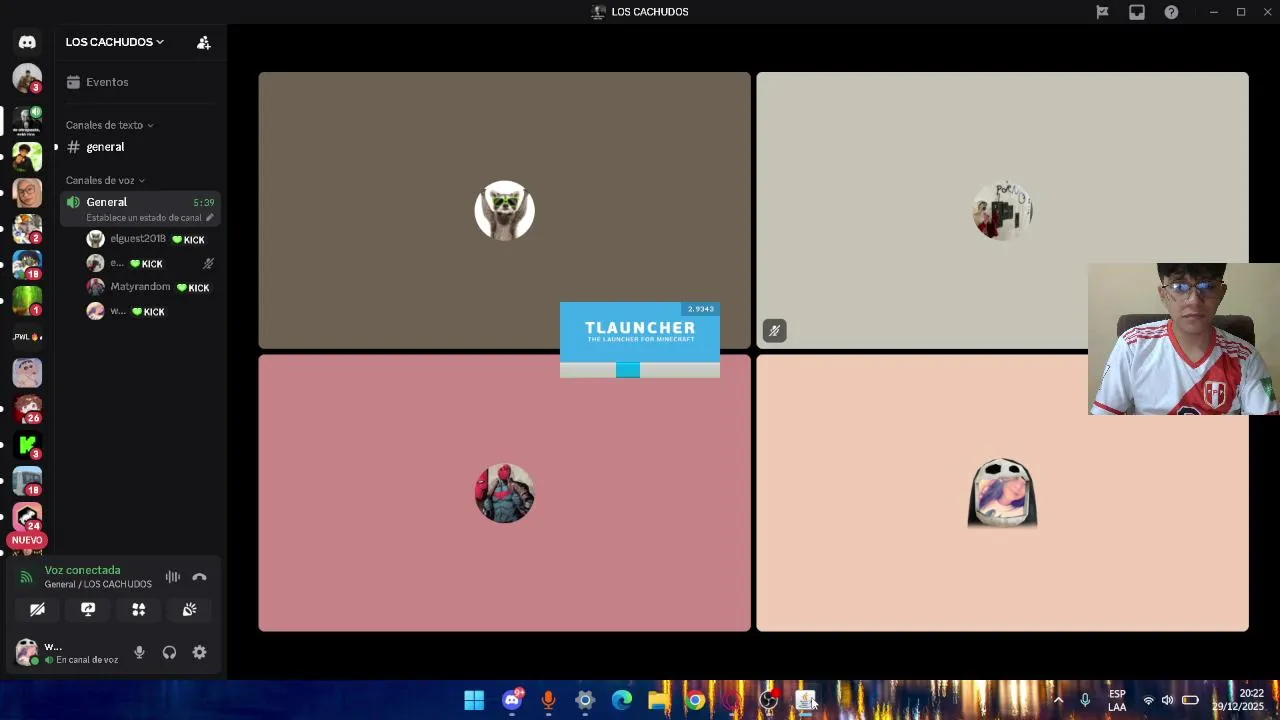Screen dimensions: 1280x720
Task: Collapse the Canales de voz category
Action: tap(105, 180)
